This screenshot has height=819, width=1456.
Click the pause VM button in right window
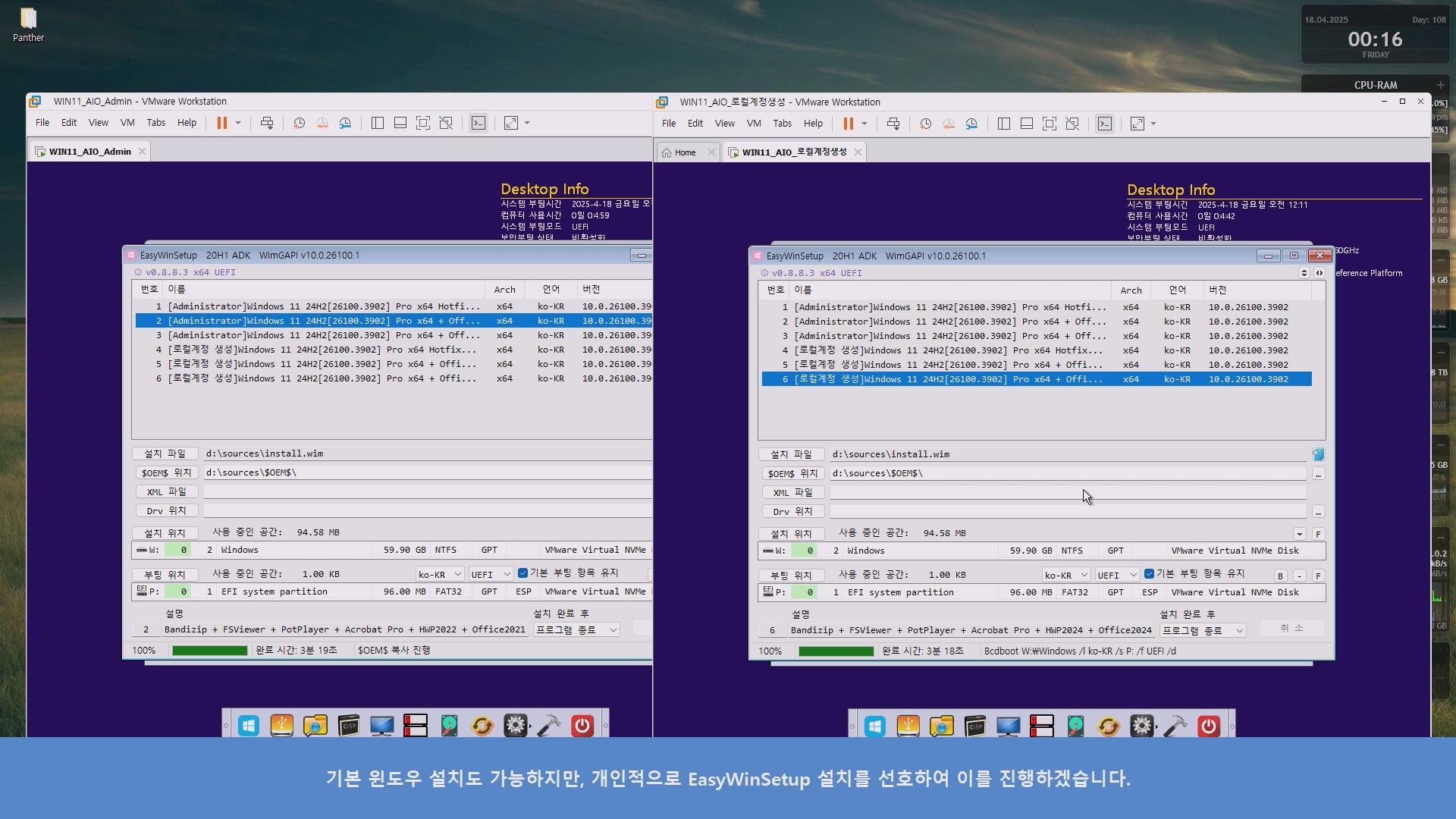[x=848, y=124]
